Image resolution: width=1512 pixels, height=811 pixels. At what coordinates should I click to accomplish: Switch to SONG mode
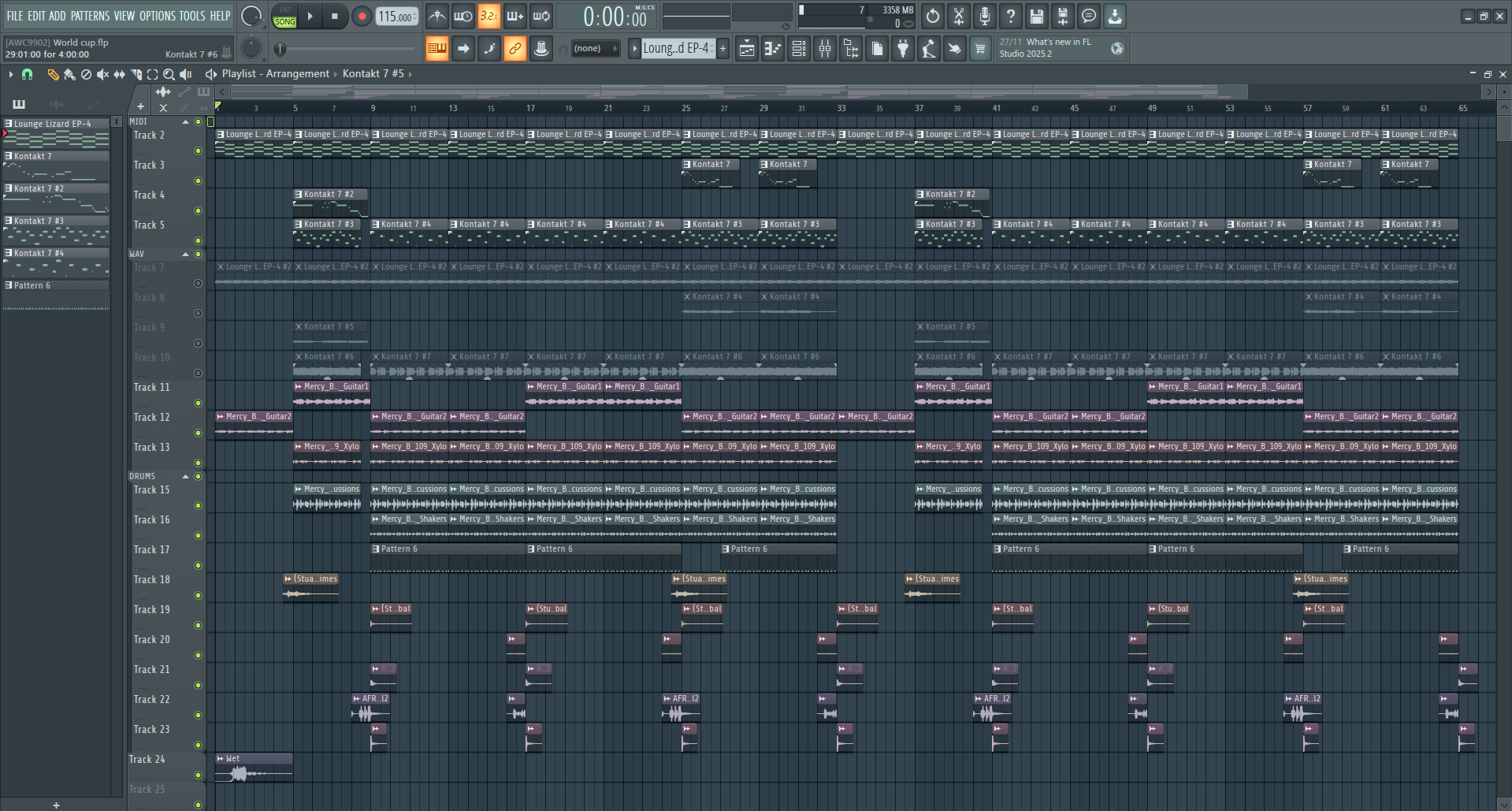click(x=285, y=21)
